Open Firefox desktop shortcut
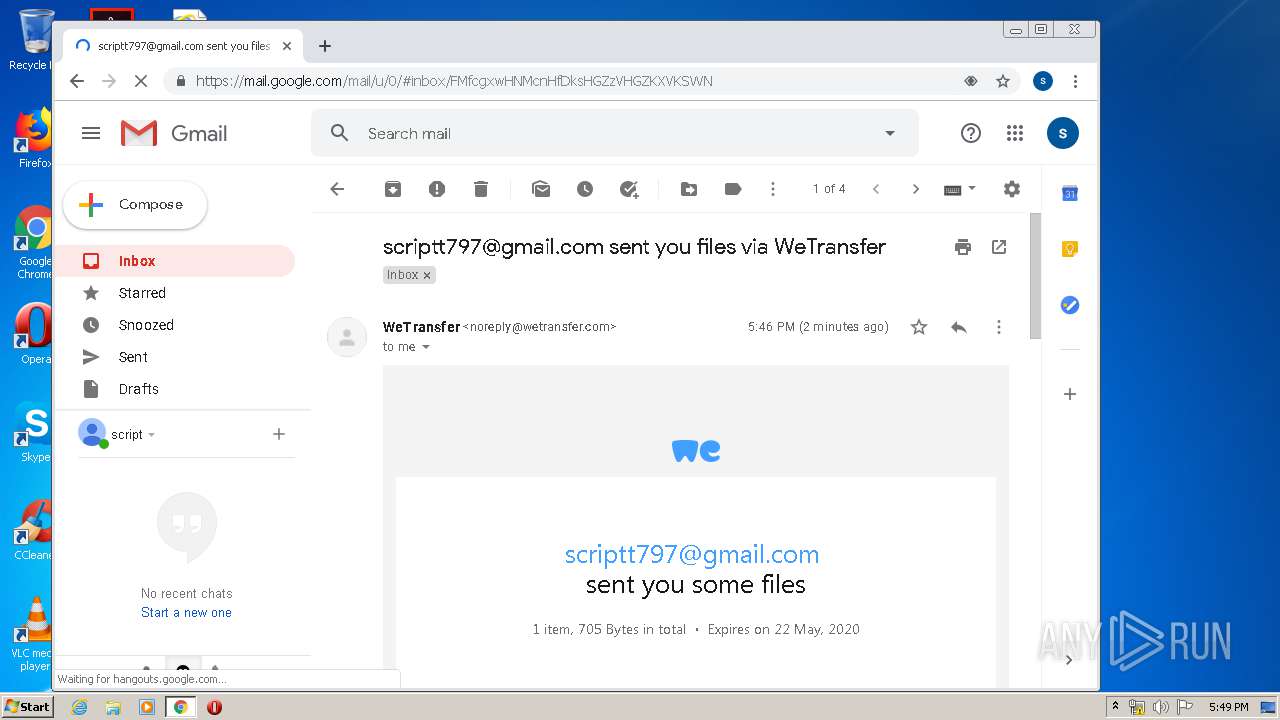The width and height of the screenshot is (1280, 720). tap(34, 140)
